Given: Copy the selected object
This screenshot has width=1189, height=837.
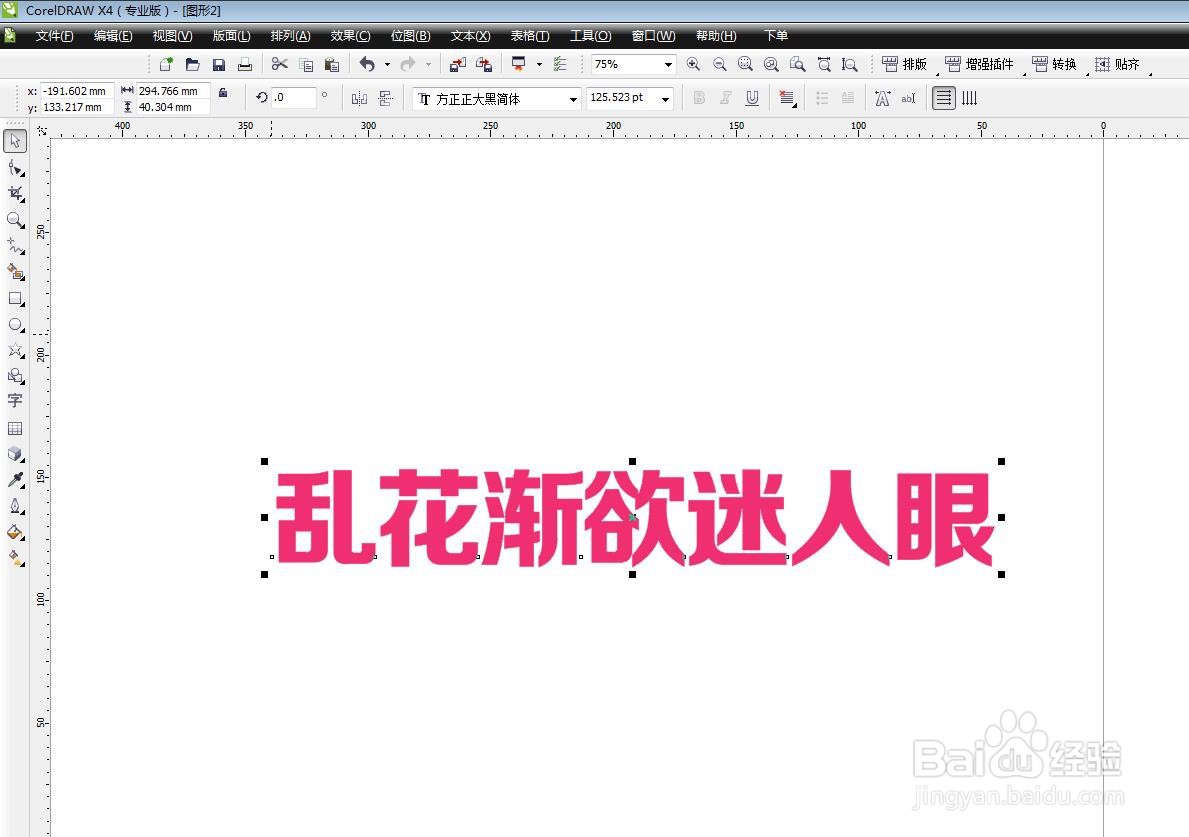Looking at the screenshot, I should tap(306, 64).
